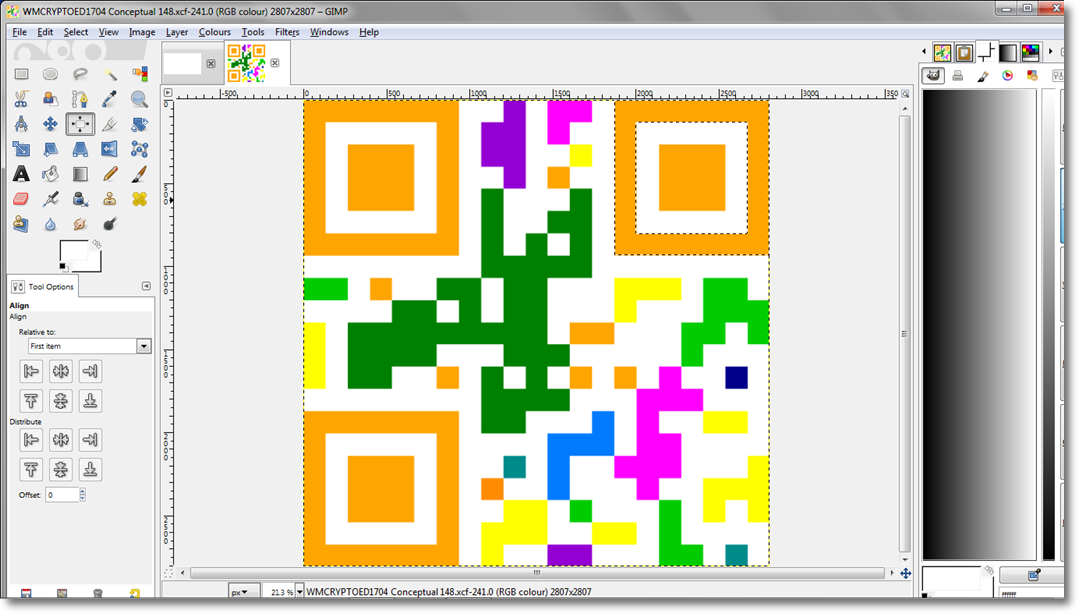This screenshot has width=1080, height=615.
Task: Choose the Free Select lasso tool
Action: [80, 74]
